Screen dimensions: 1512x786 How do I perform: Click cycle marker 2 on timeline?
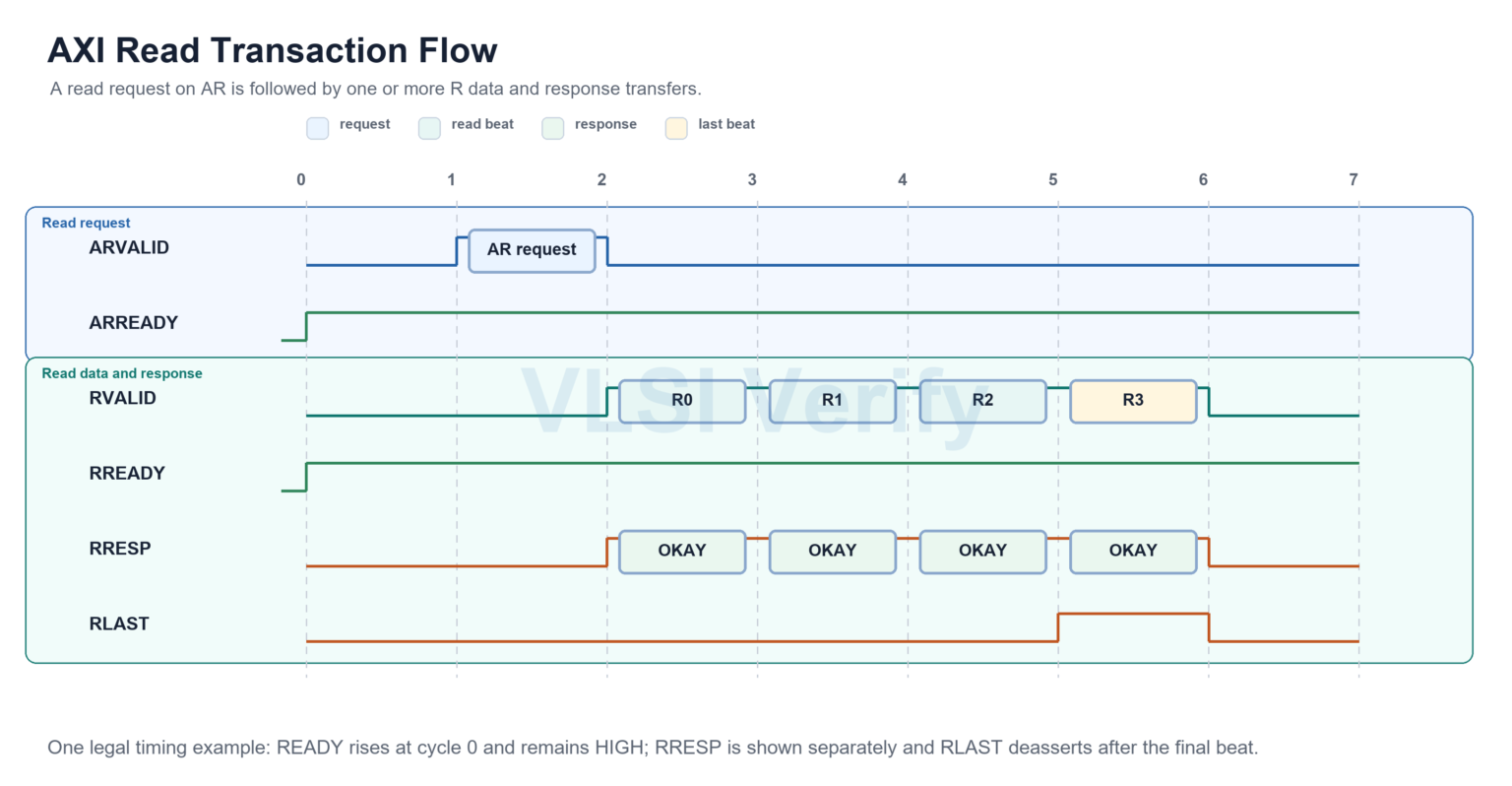point(602,179)
